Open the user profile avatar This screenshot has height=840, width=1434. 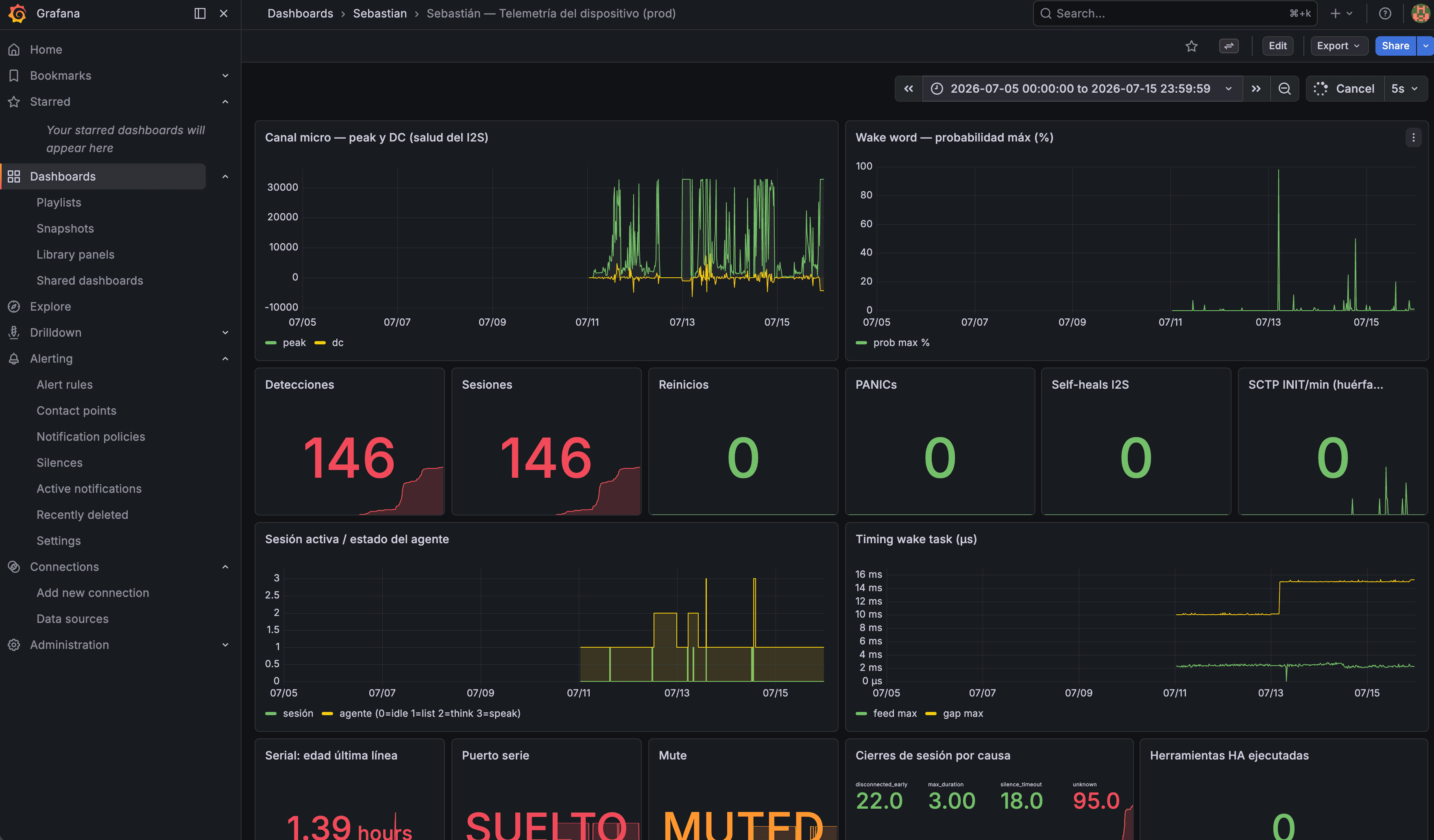point(1421,13)
